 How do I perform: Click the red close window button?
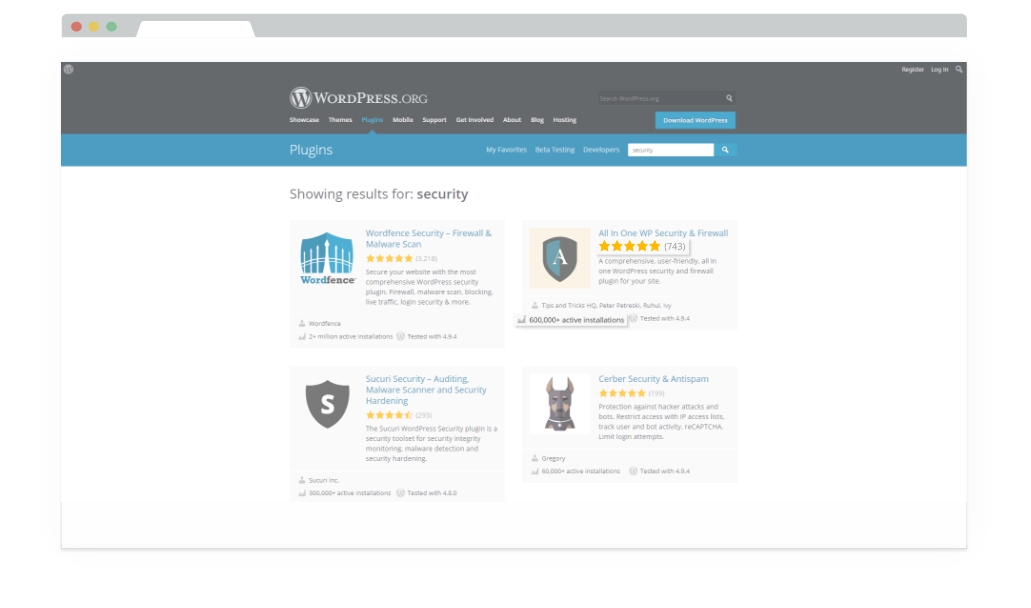click(x=76, y=26)
